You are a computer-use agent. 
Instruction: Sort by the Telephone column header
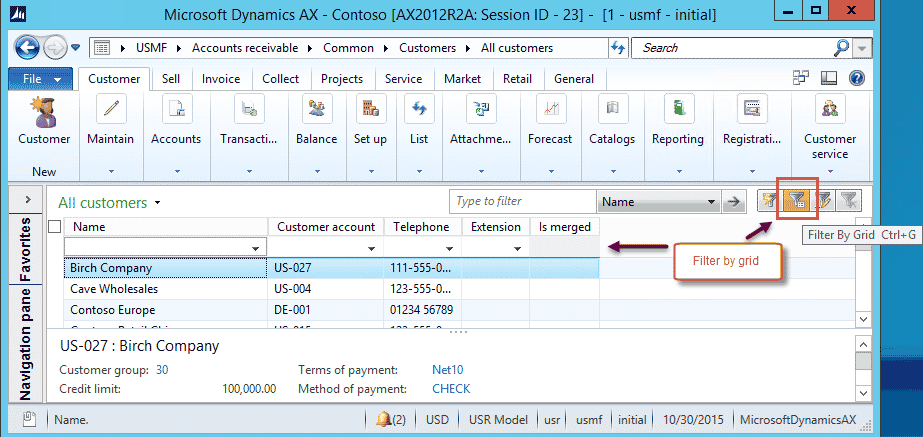click(423, 227)
